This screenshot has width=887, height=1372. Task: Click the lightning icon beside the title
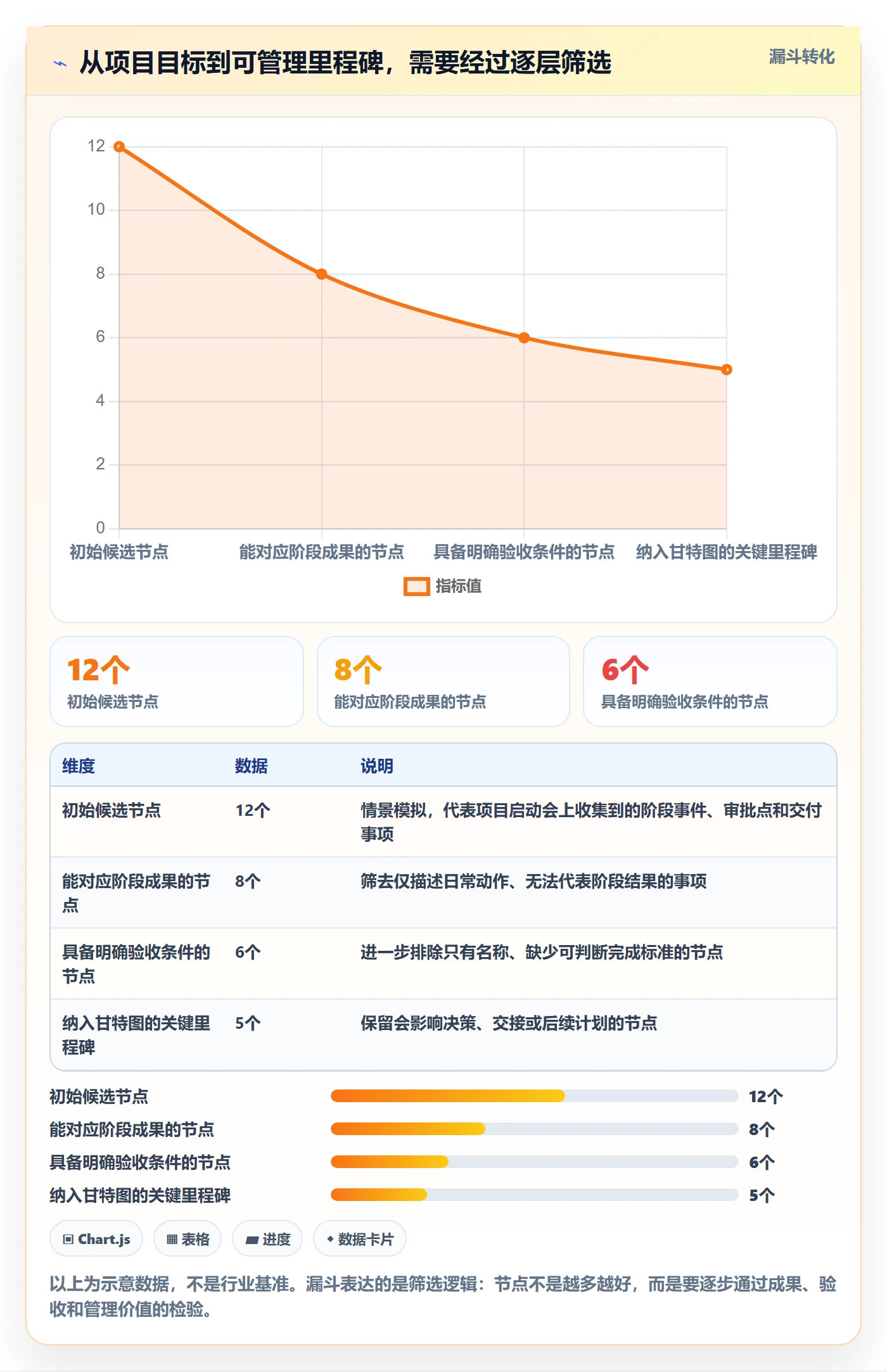point(60,63)
